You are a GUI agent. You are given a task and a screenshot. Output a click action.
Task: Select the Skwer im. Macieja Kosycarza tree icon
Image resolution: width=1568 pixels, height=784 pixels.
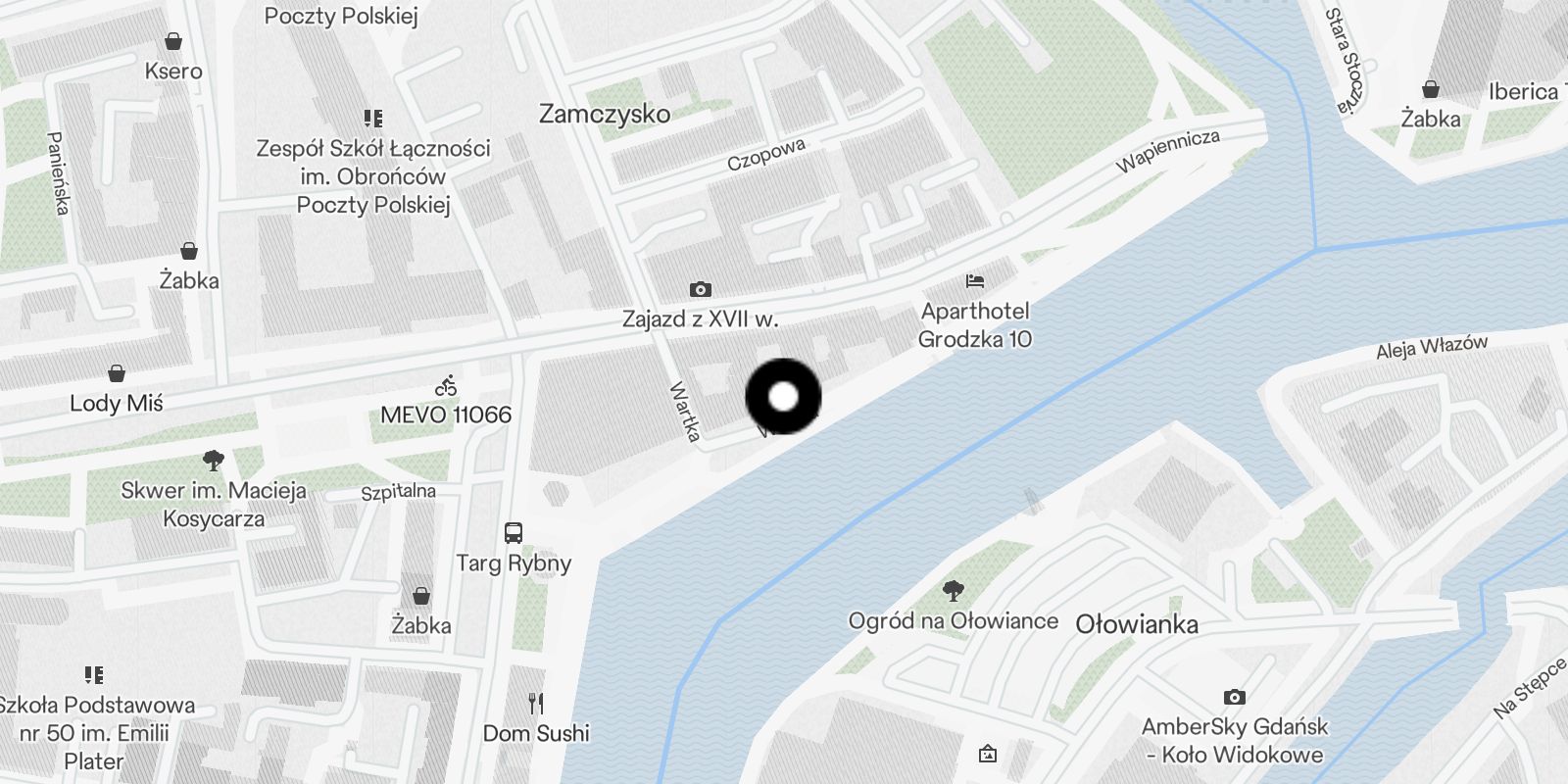tap(214, 461)
